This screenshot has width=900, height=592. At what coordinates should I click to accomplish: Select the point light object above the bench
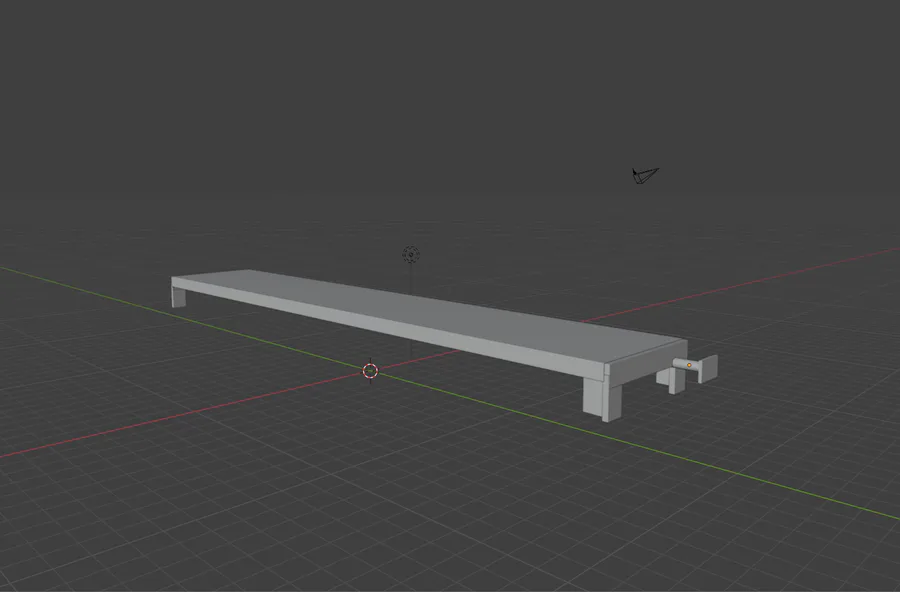click(x=411, y=254)
